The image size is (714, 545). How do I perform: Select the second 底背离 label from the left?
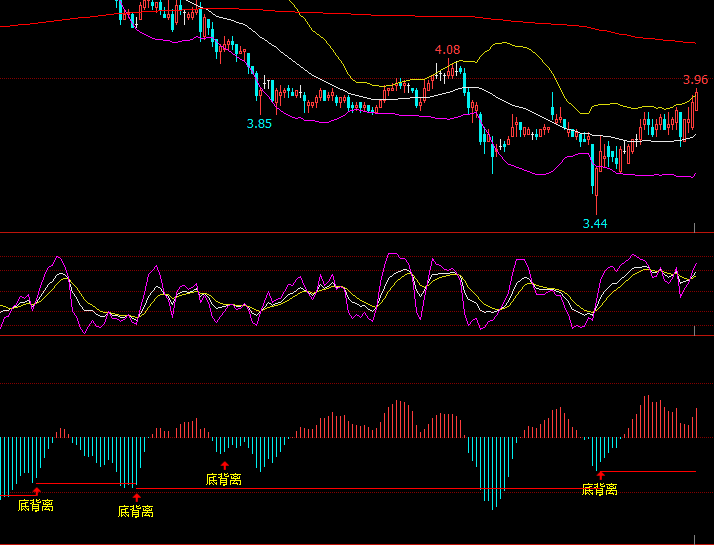pyautogui.click(x=136, y=511)
